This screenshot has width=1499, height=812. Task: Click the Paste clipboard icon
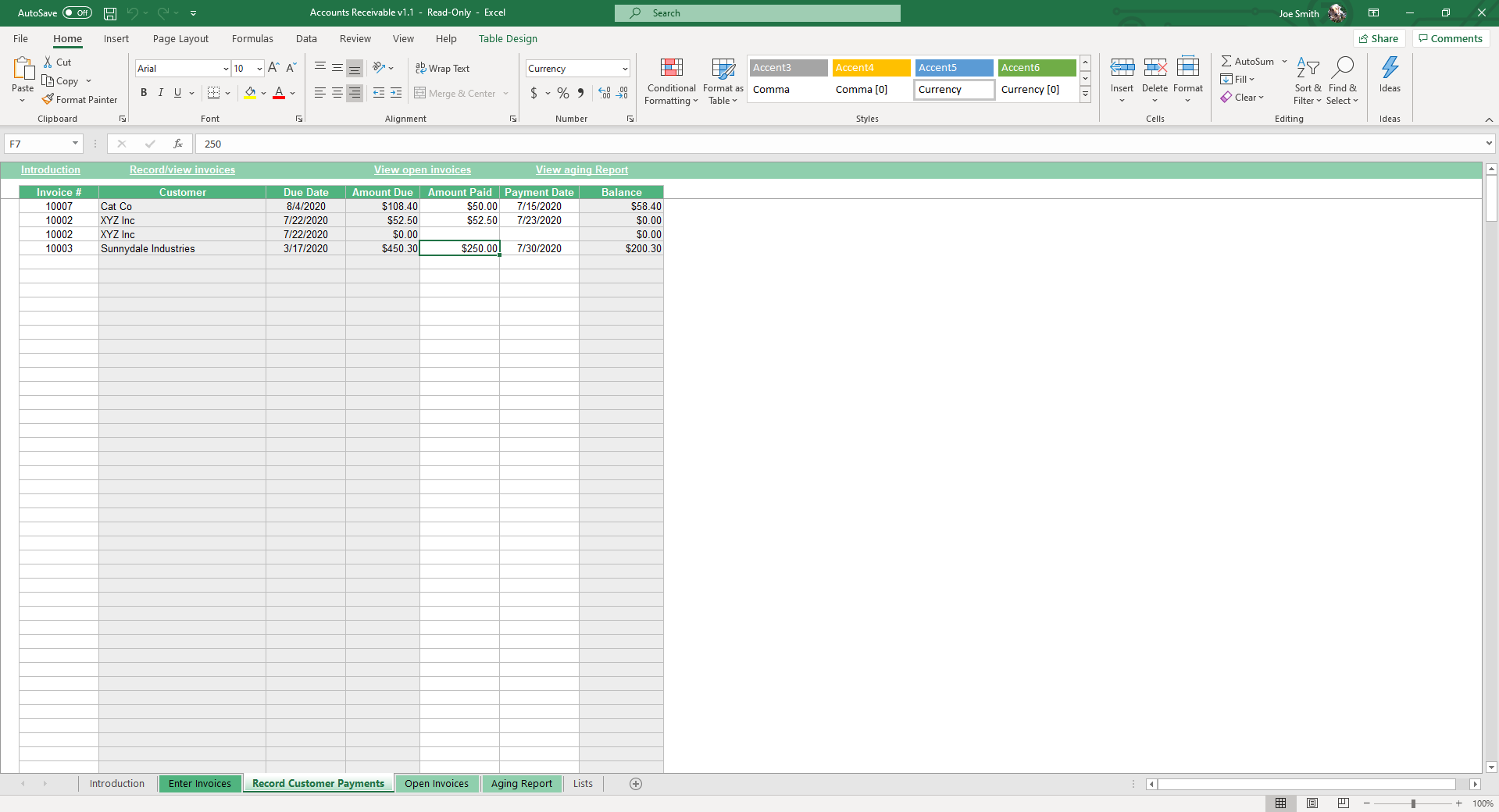[x=23, y=69]
